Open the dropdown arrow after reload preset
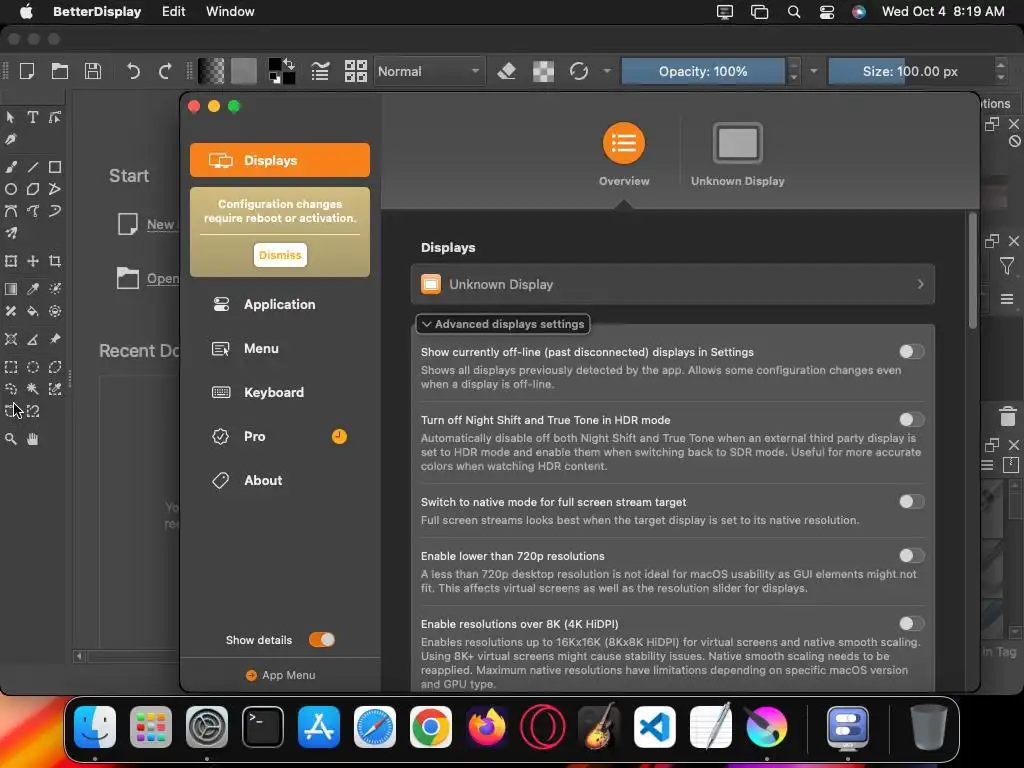This screenshot has height=768, width=1024. 607,71
